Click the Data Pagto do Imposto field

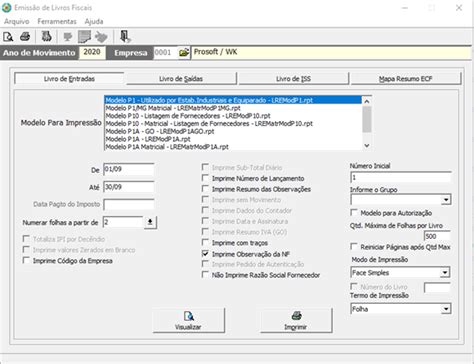click(x=129, y=204)
